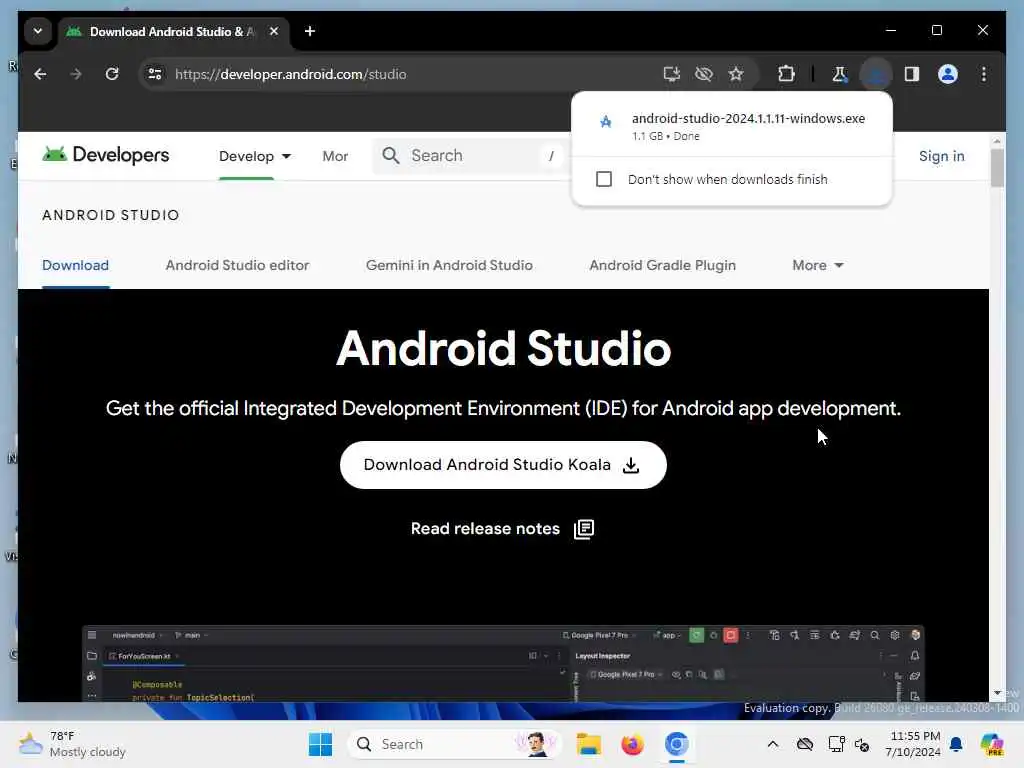Go back to the previous page
Image resolution: width=1024 pixels, height=768 pixels.
tap(40, 74)
